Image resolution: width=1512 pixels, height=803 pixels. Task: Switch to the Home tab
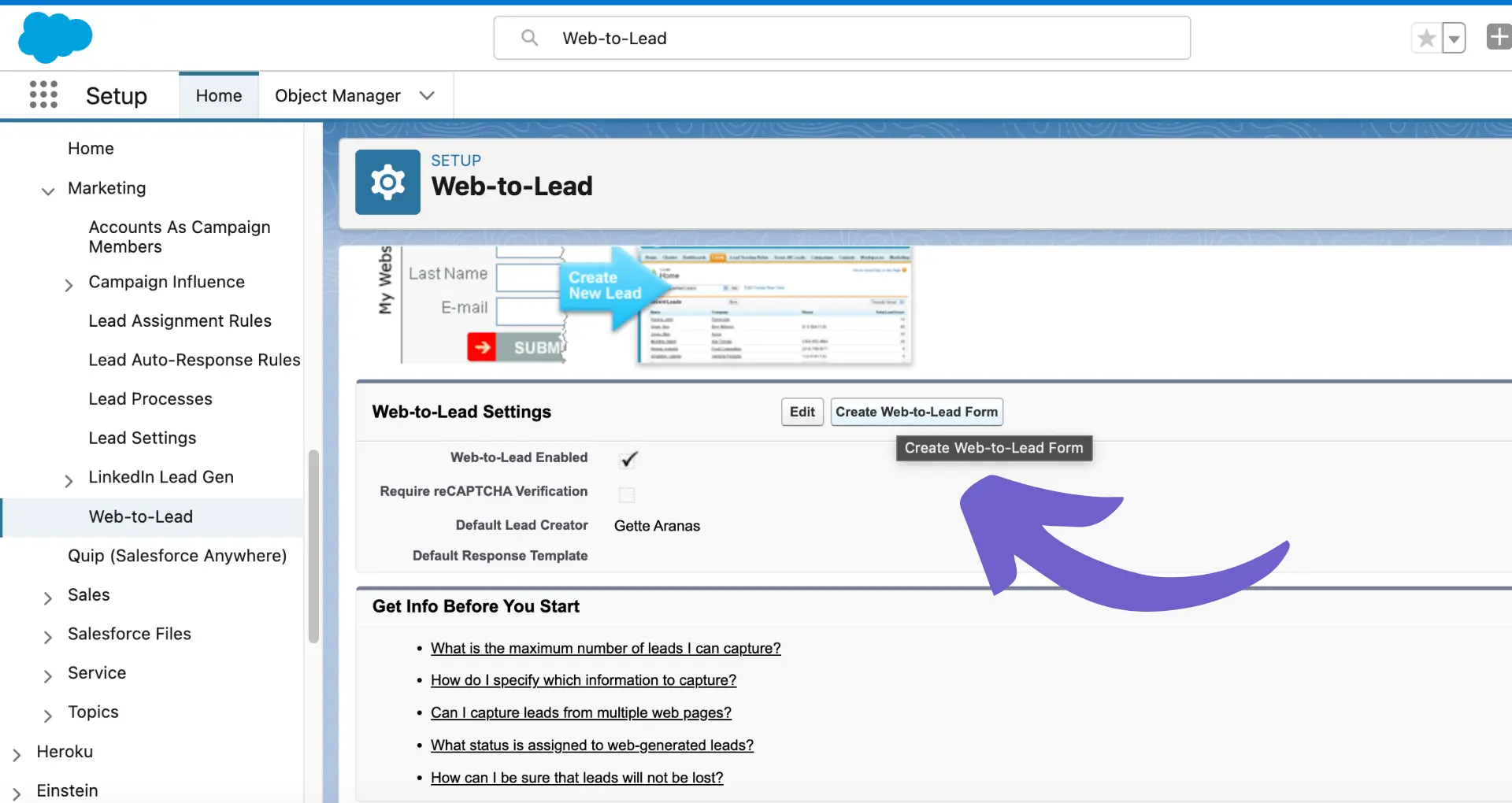click(219, 95)
